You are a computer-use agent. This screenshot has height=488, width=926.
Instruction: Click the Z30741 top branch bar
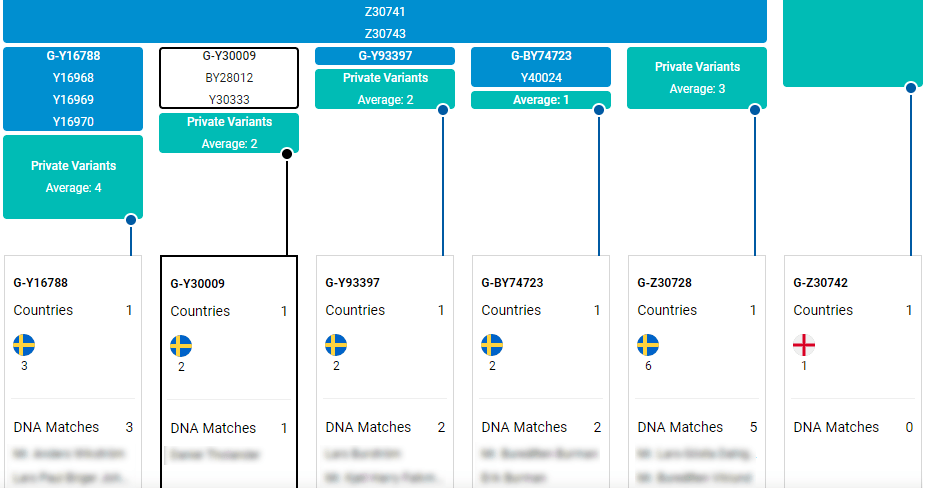tap(385, 12)
